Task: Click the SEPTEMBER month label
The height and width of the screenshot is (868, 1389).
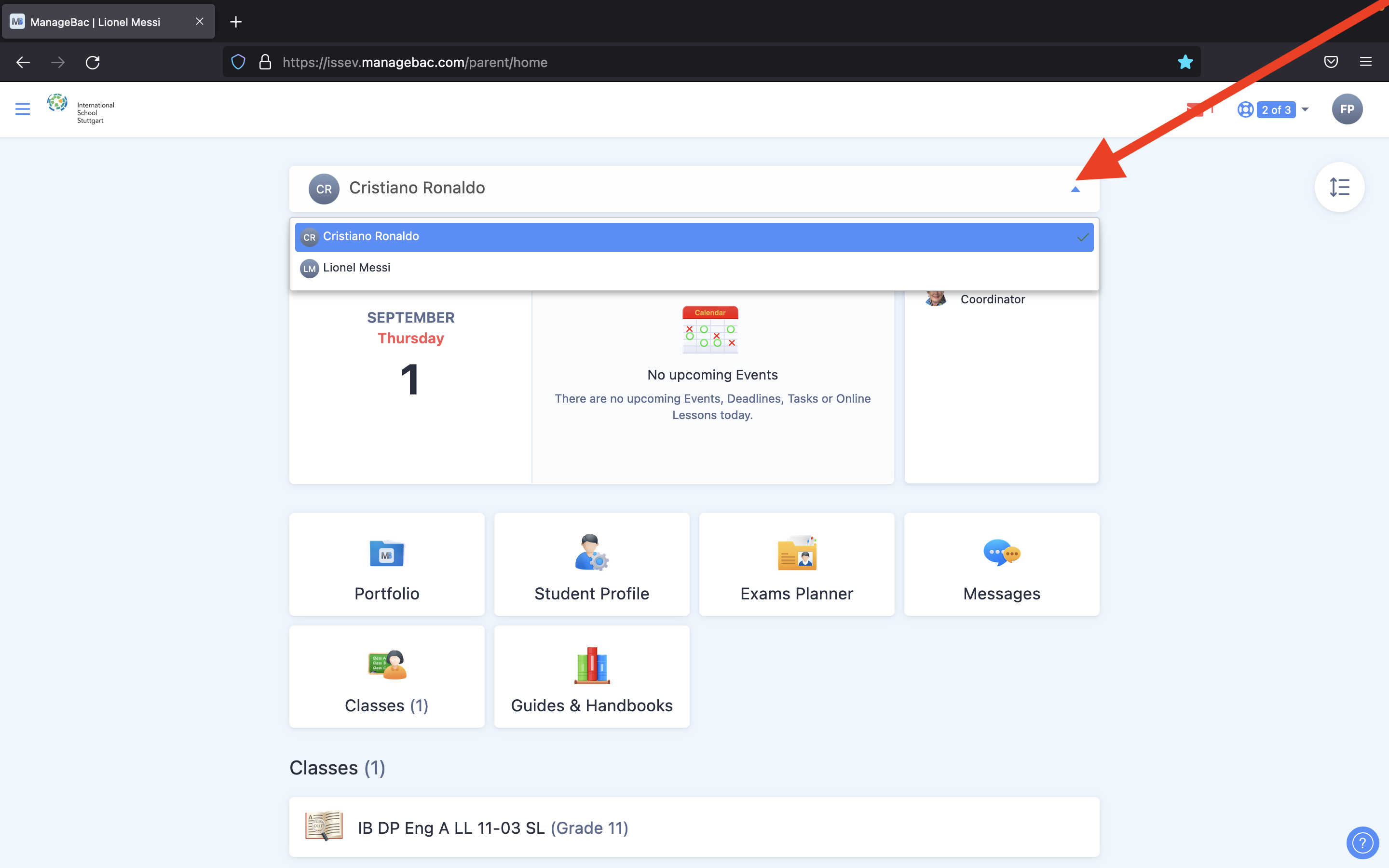Action: (410, 317)
